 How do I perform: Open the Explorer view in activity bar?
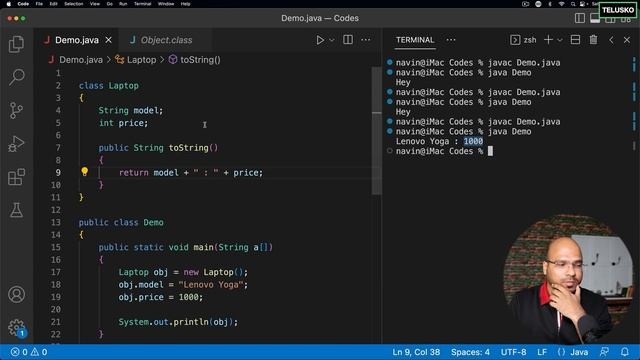pyautogui.click(x=16, y=44)
